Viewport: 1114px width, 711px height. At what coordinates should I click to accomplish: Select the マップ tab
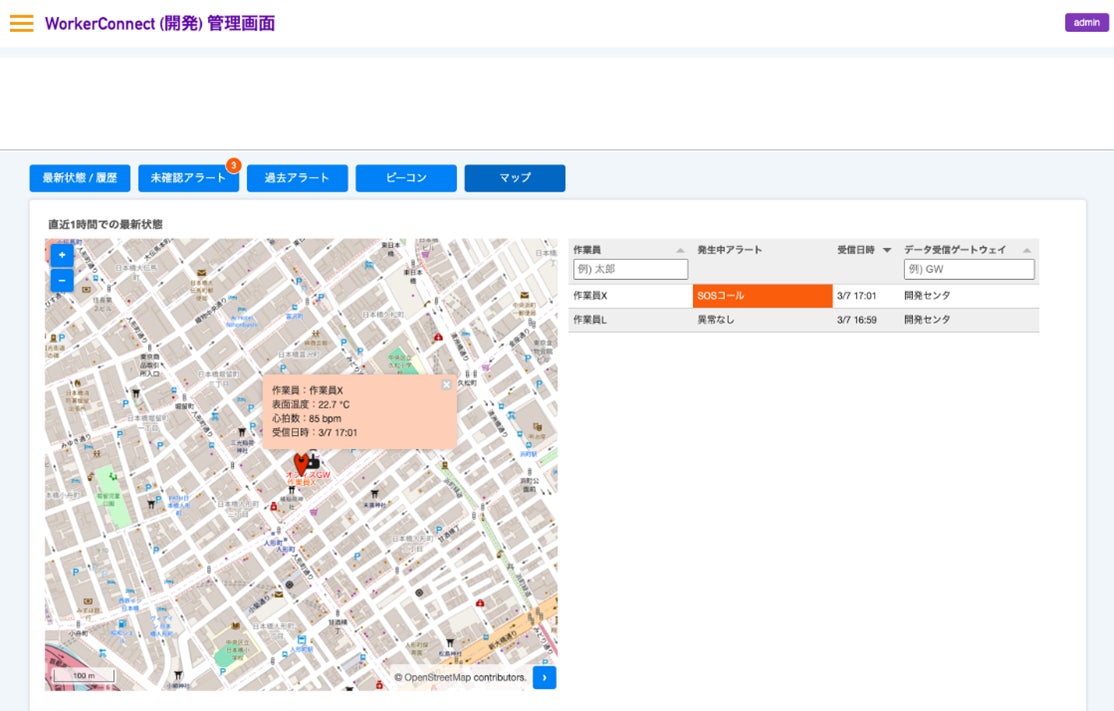pyautogui.click(x=515, y=178)
